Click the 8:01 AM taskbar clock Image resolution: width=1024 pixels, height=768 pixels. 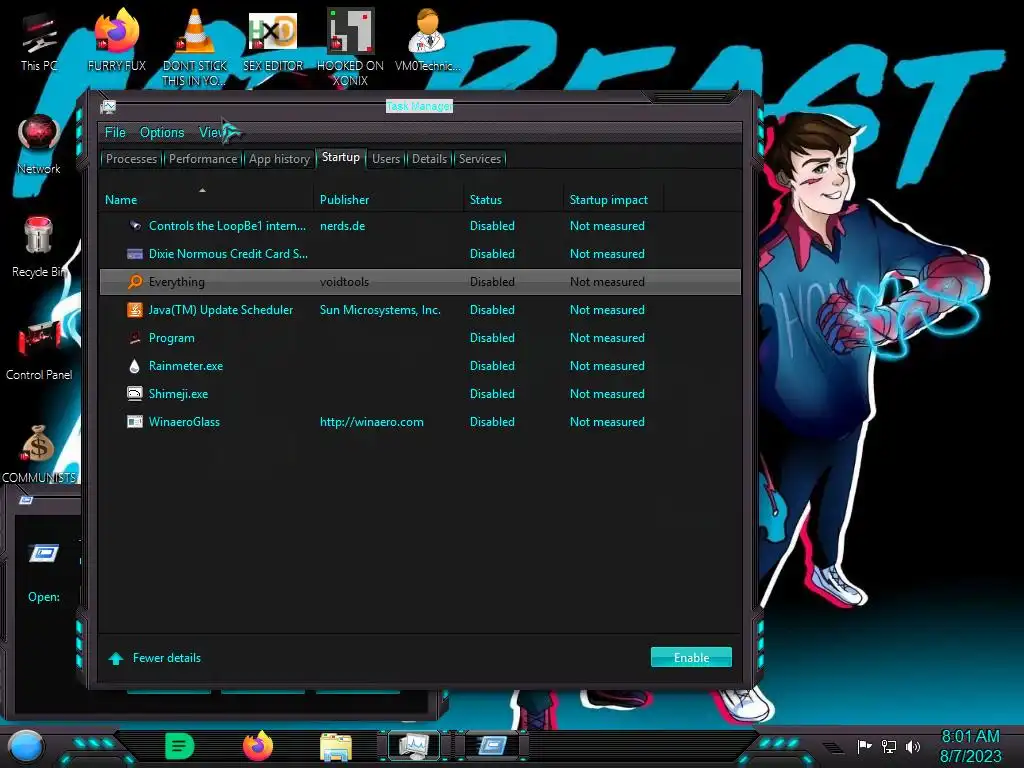[x=970, y=737]
